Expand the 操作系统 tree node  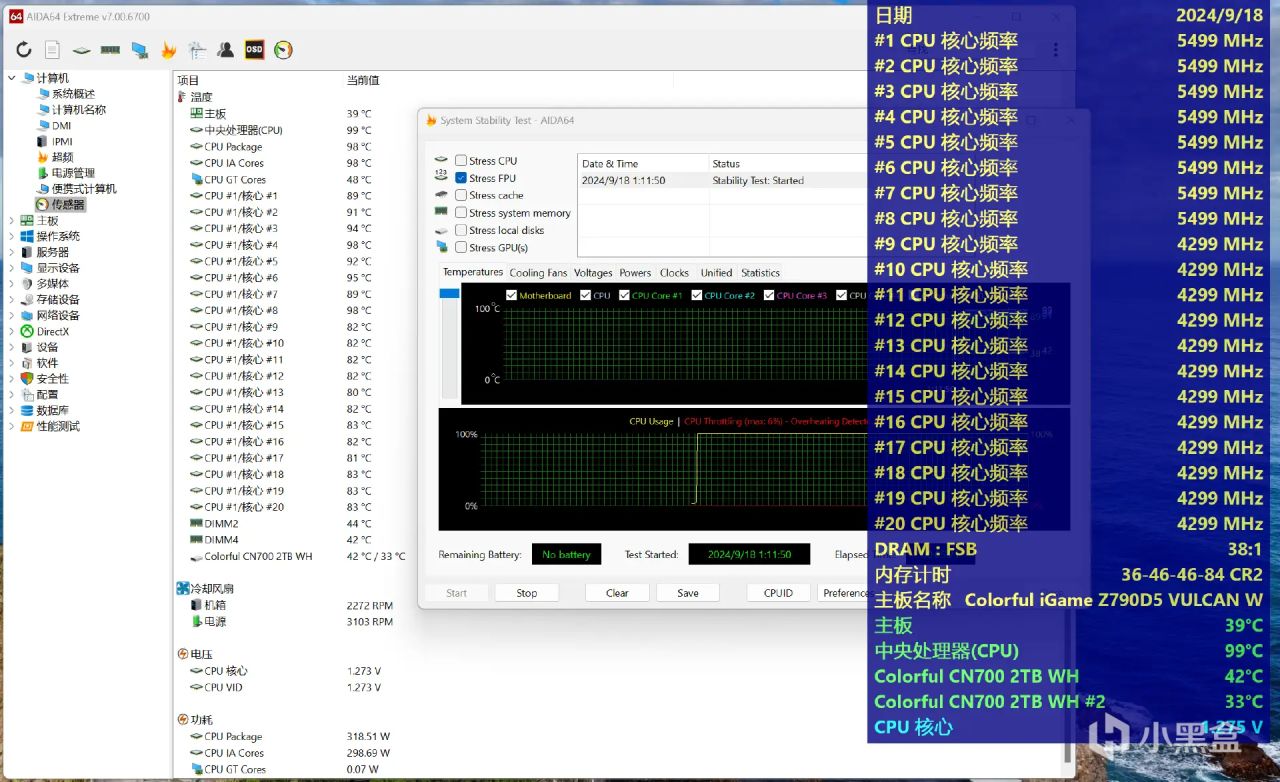[12, 236]
